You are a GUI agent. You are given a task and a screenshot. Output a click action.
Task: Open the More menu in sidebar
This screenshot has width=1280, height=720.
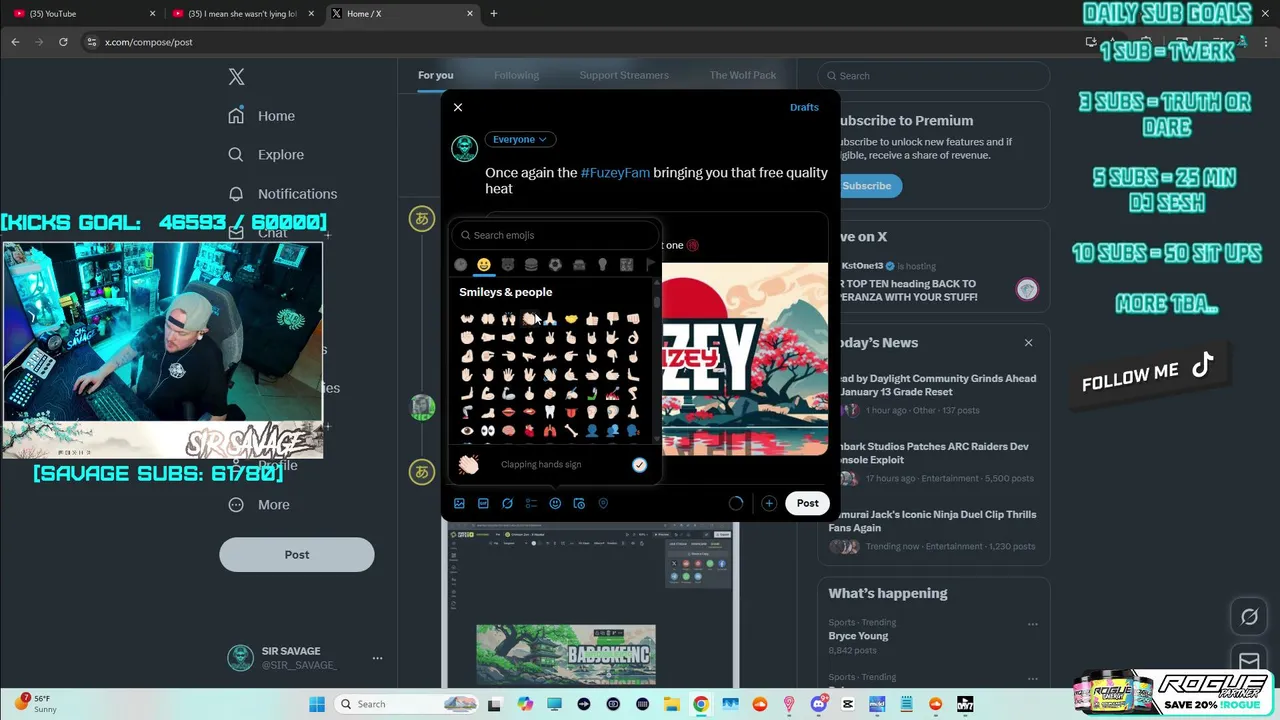[259, 505]
